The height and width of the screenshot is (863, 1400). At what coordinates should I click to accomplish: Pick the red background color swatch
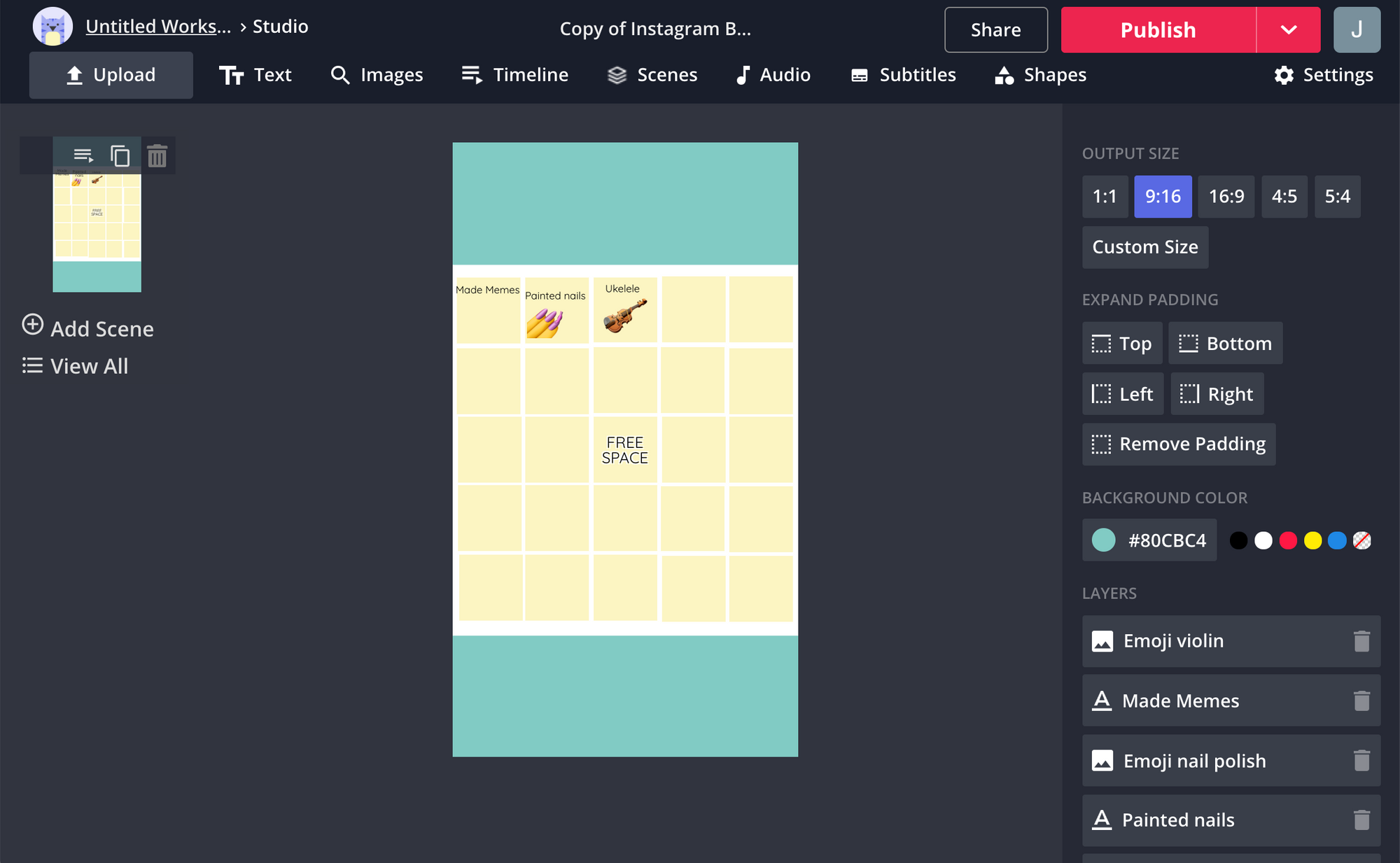coord(1288,540)
